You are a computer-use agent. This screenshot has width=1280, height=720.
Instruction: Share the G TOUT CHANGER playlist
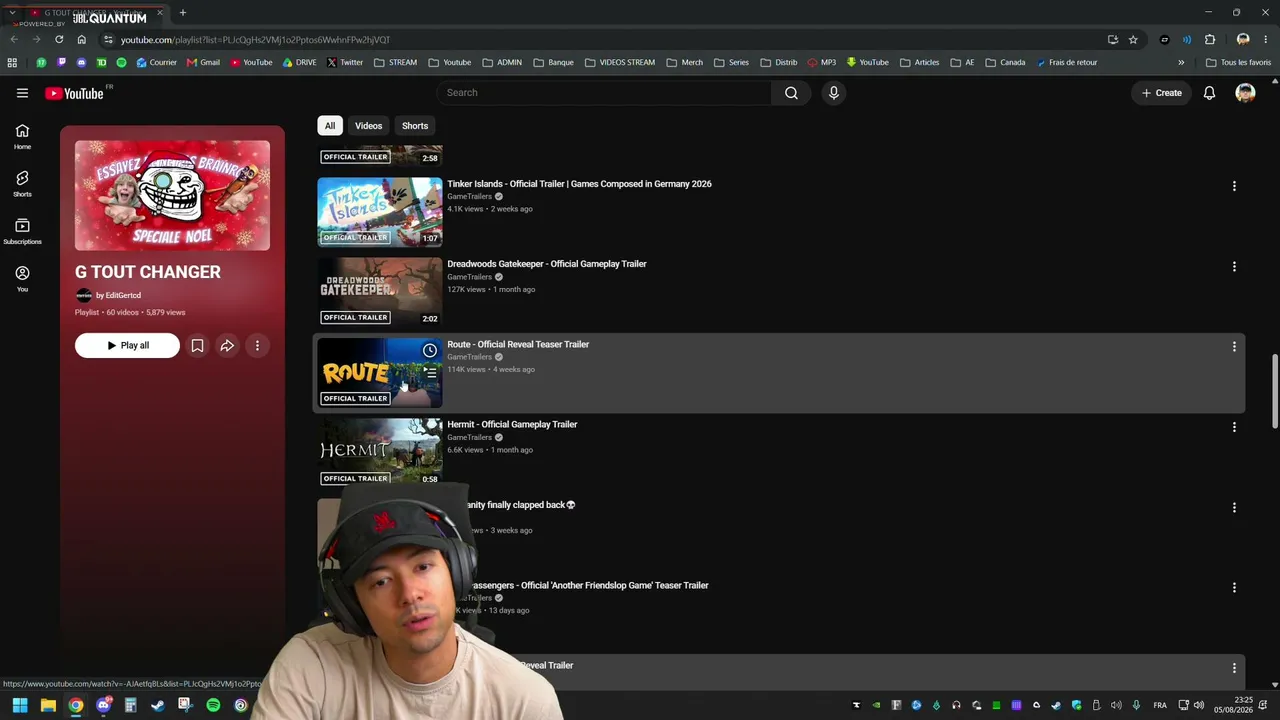pos(227,346)
